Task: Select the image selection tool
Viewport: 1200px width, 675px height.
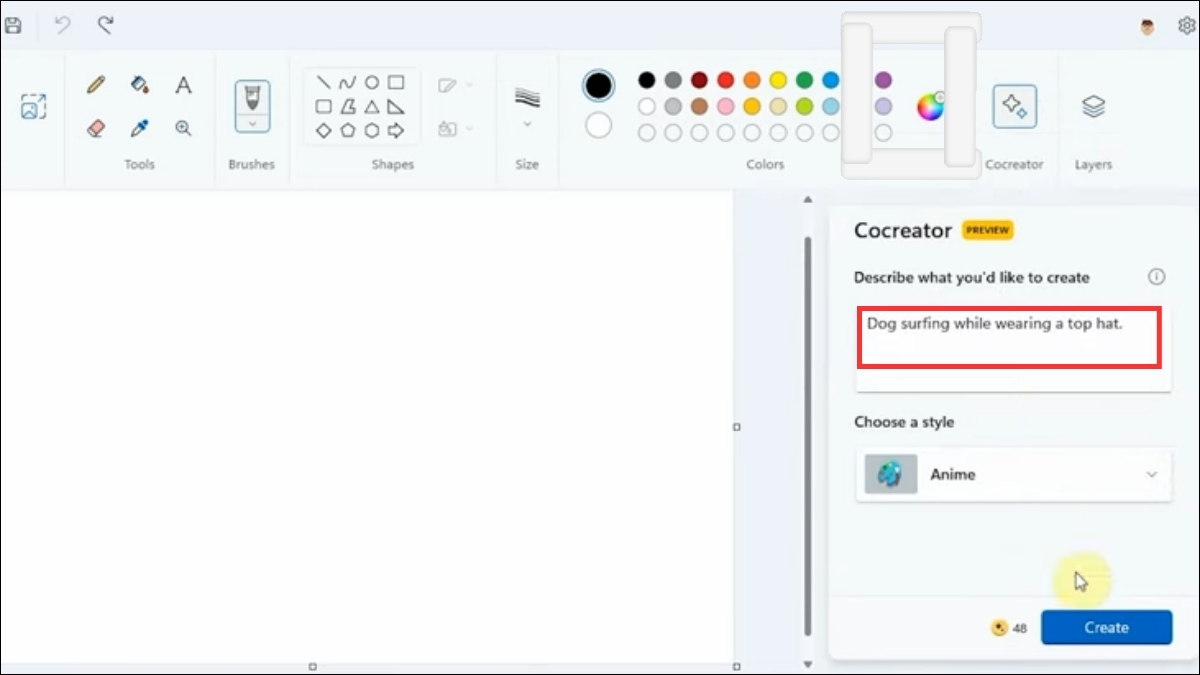Action: tap(34, 106)
